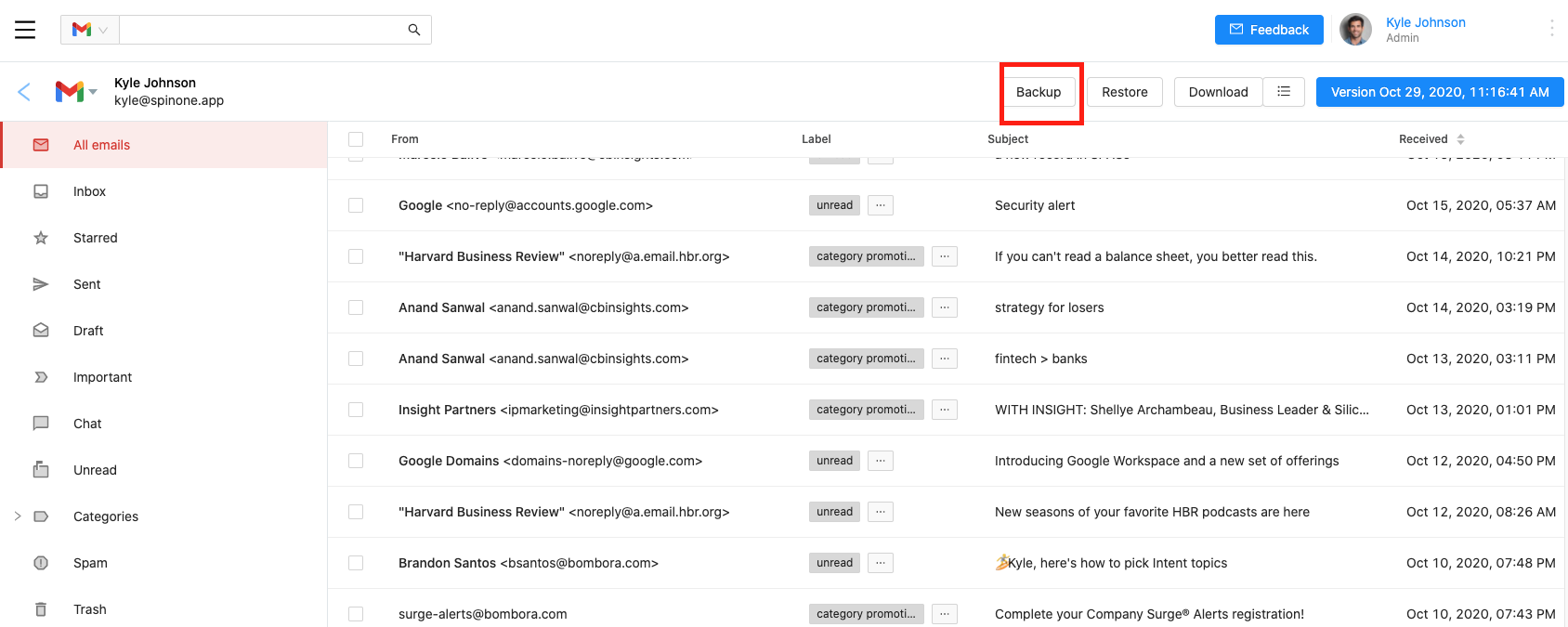Open the Gmail service dropdown in search bar
Viewport: 1568px width, 627px height.
tap(90, 30)
